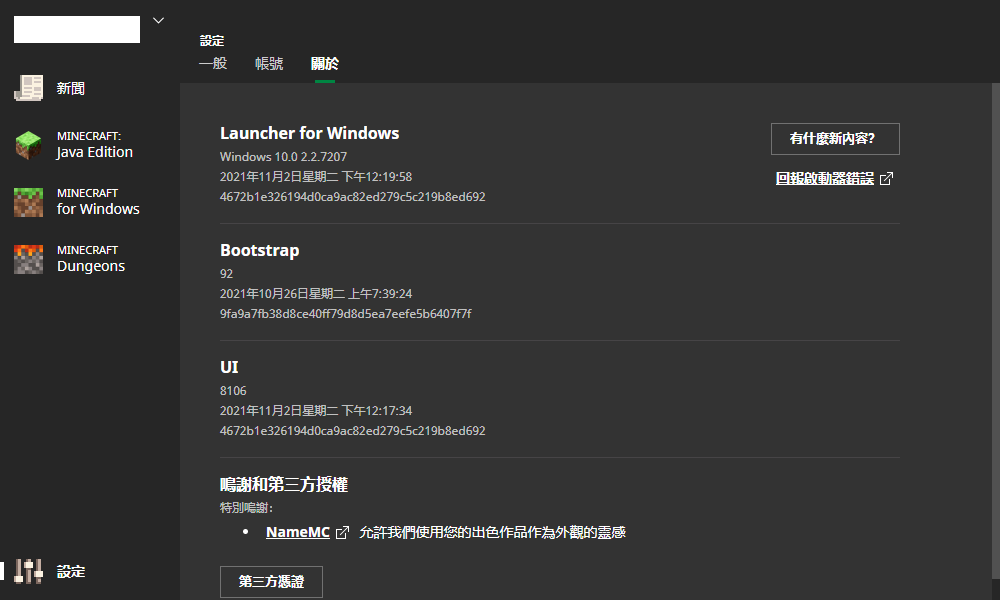
Task: Click the Bootstrap version number 92
Action: point(226,274)
